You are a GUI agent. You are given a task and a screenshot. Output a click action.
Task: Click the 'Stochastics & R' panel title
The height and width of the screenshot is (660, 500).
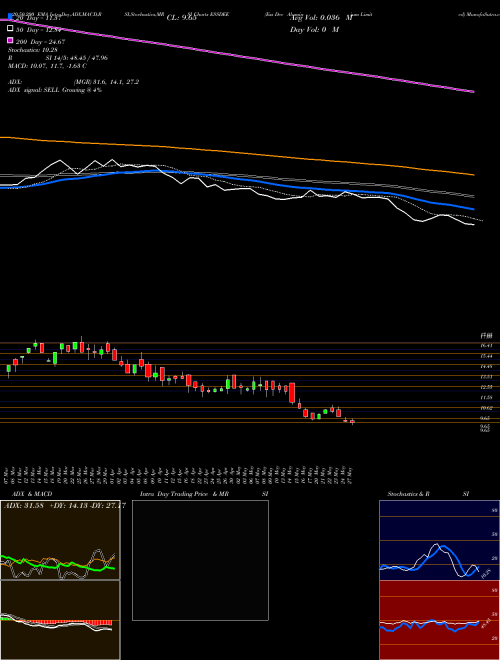point(409,494)
